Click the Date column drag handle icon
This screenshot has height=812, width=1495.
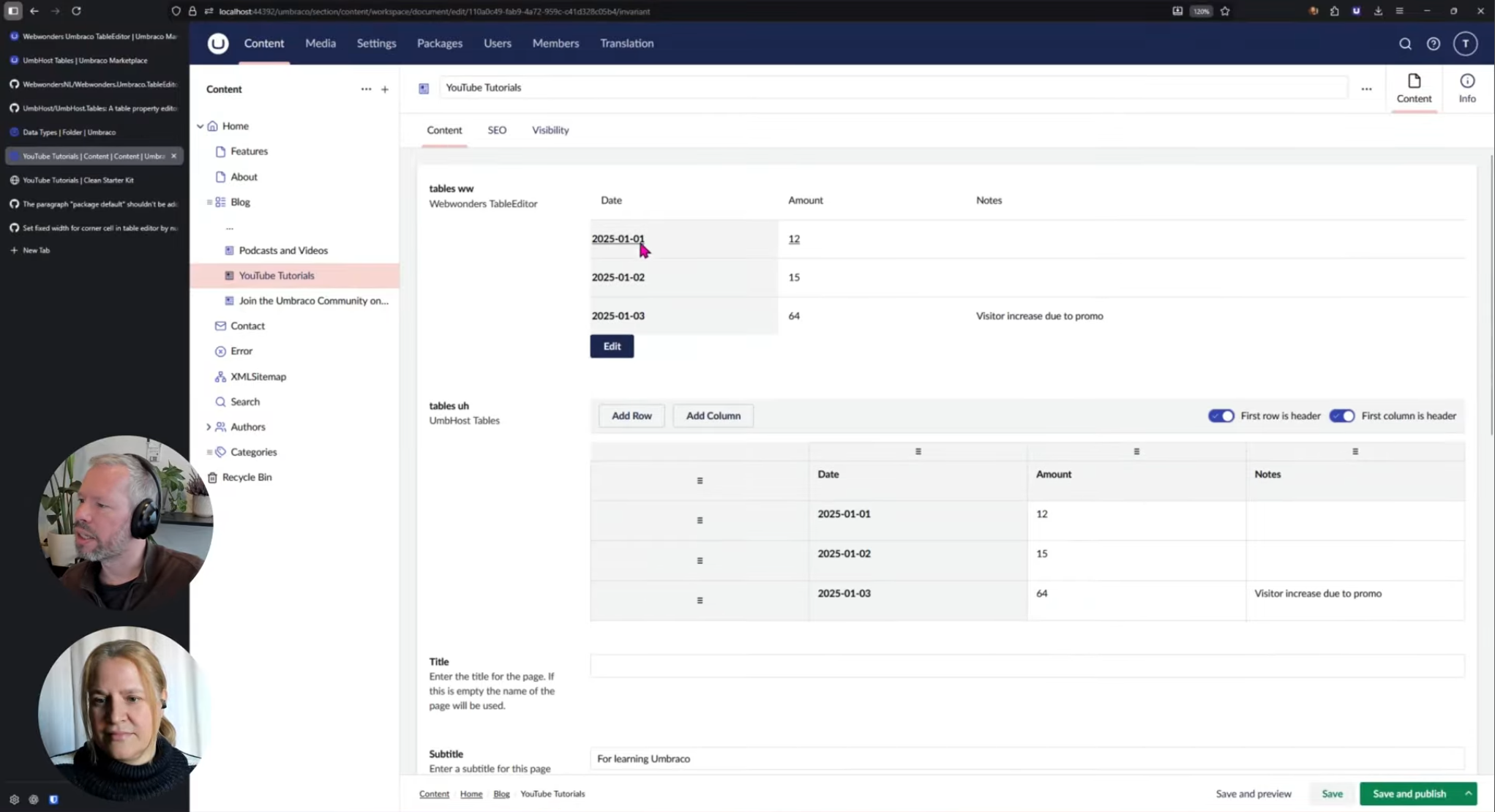[x=918, y=451]
